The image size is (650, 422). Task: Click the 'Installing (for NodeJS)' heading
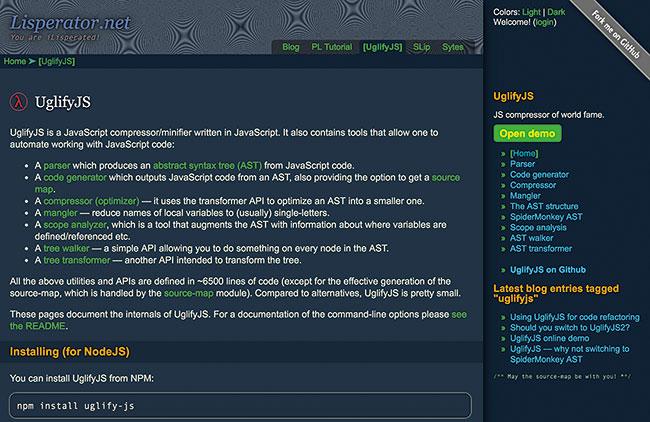[x=70, y=352]
